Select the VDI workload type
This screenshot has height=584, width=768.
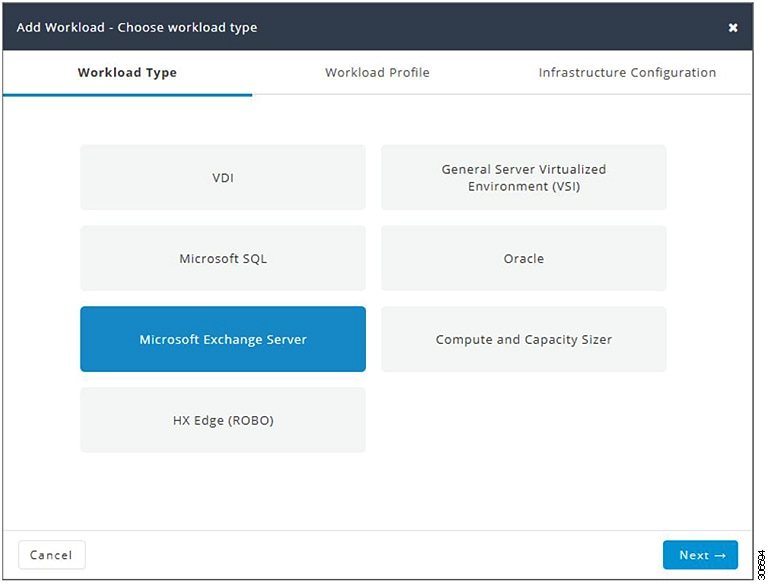pyautogui.click(x=223, y=177)
